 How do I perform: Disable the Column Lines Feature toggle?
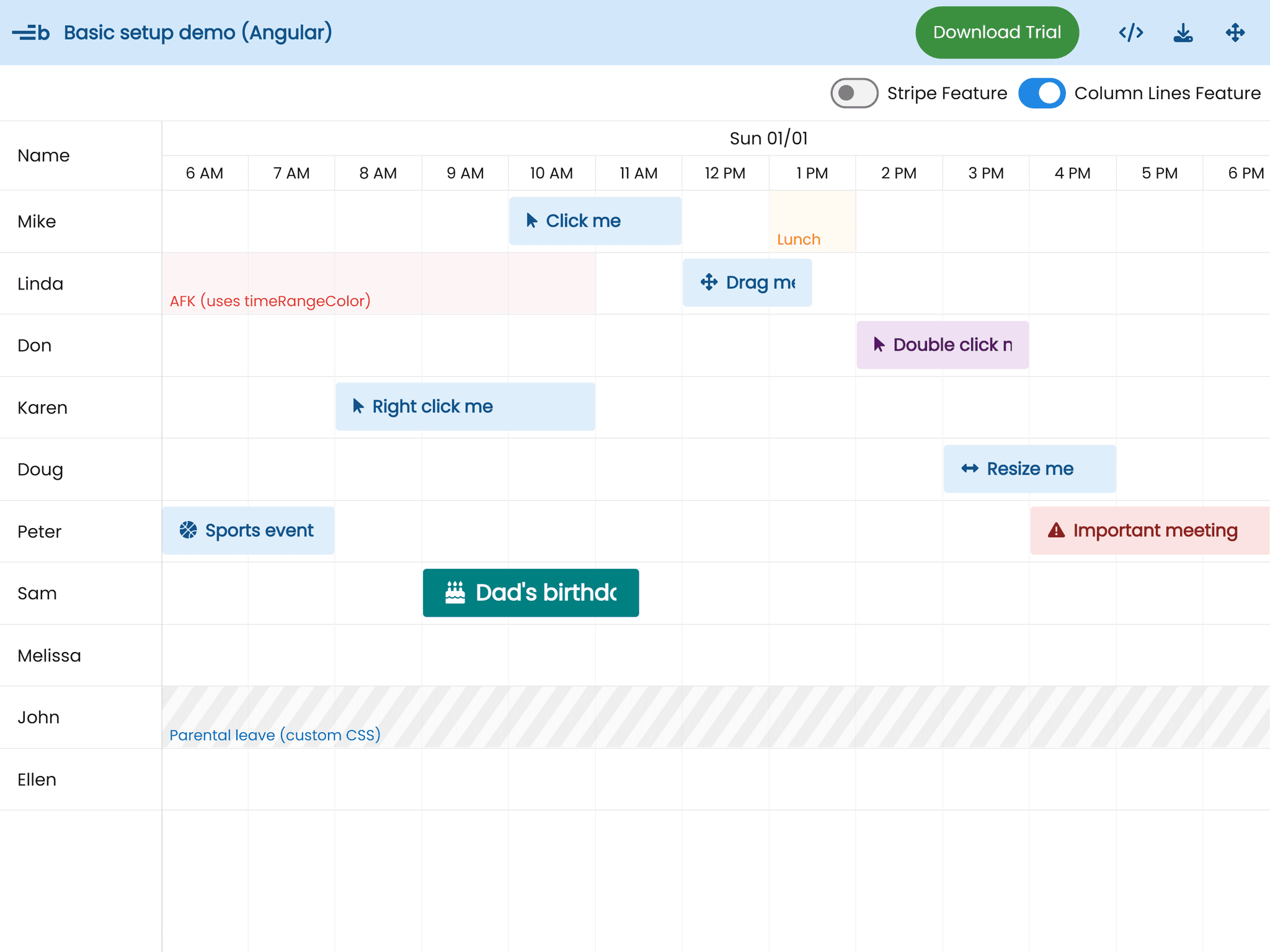point(1042,93)
